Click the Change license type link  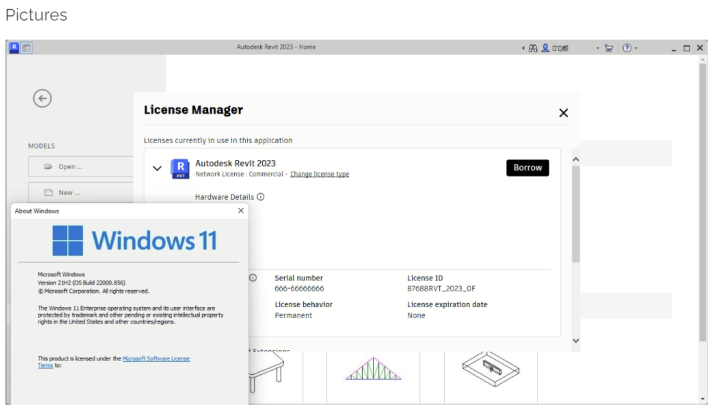pyautogui.click(x=319, y=174)
